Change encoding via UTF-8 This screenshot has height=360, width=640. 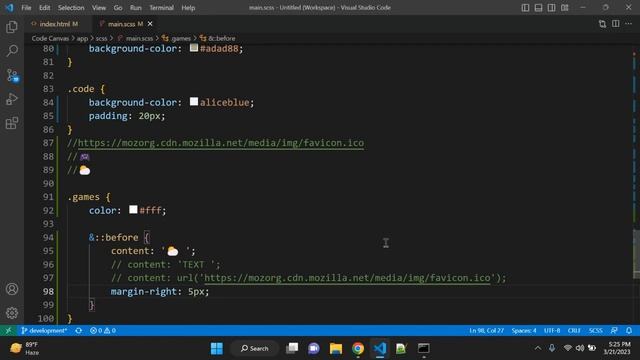click(x=552, y=330)
